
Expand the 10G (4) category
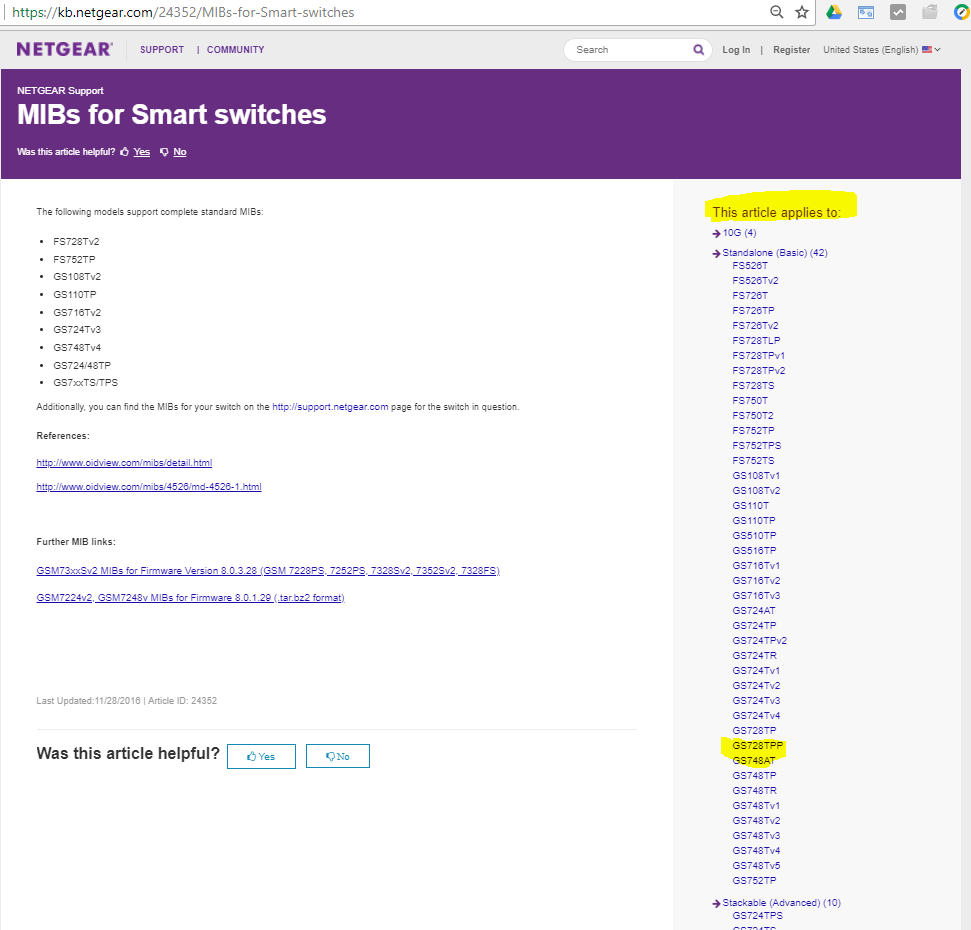pos(739,233)
